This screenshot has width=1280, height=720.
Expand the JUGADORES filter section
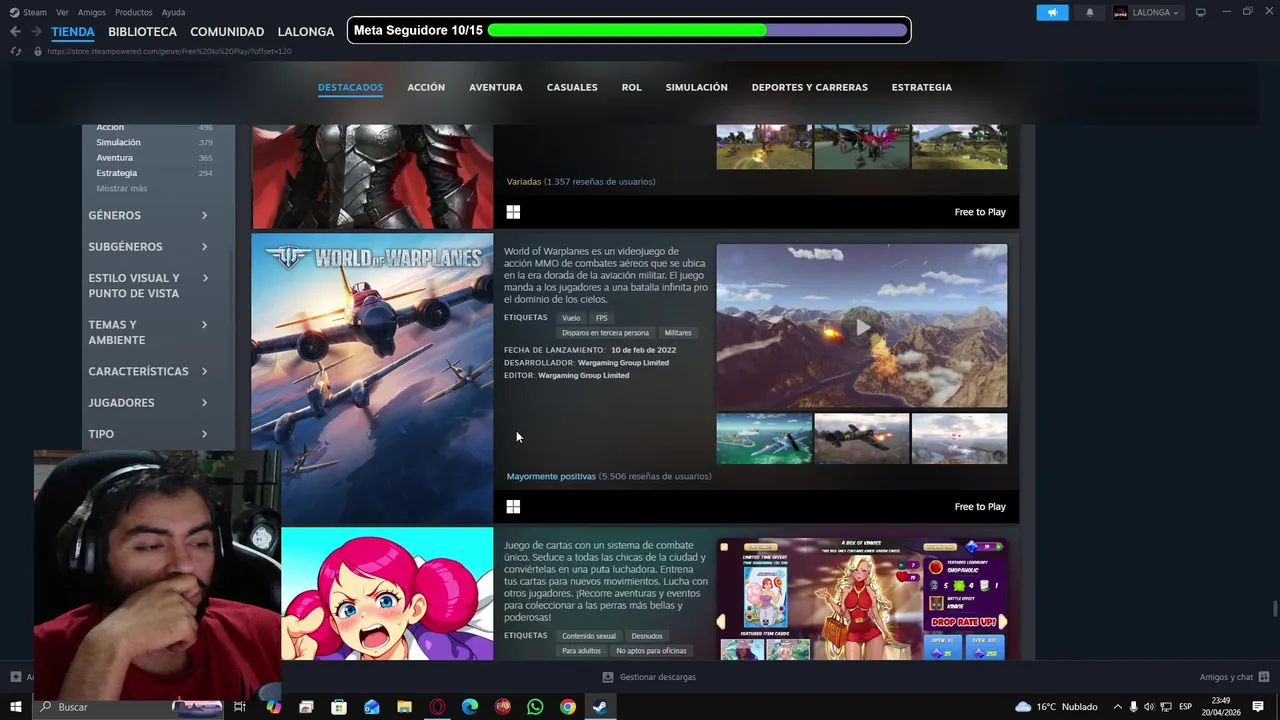point(148,403)
